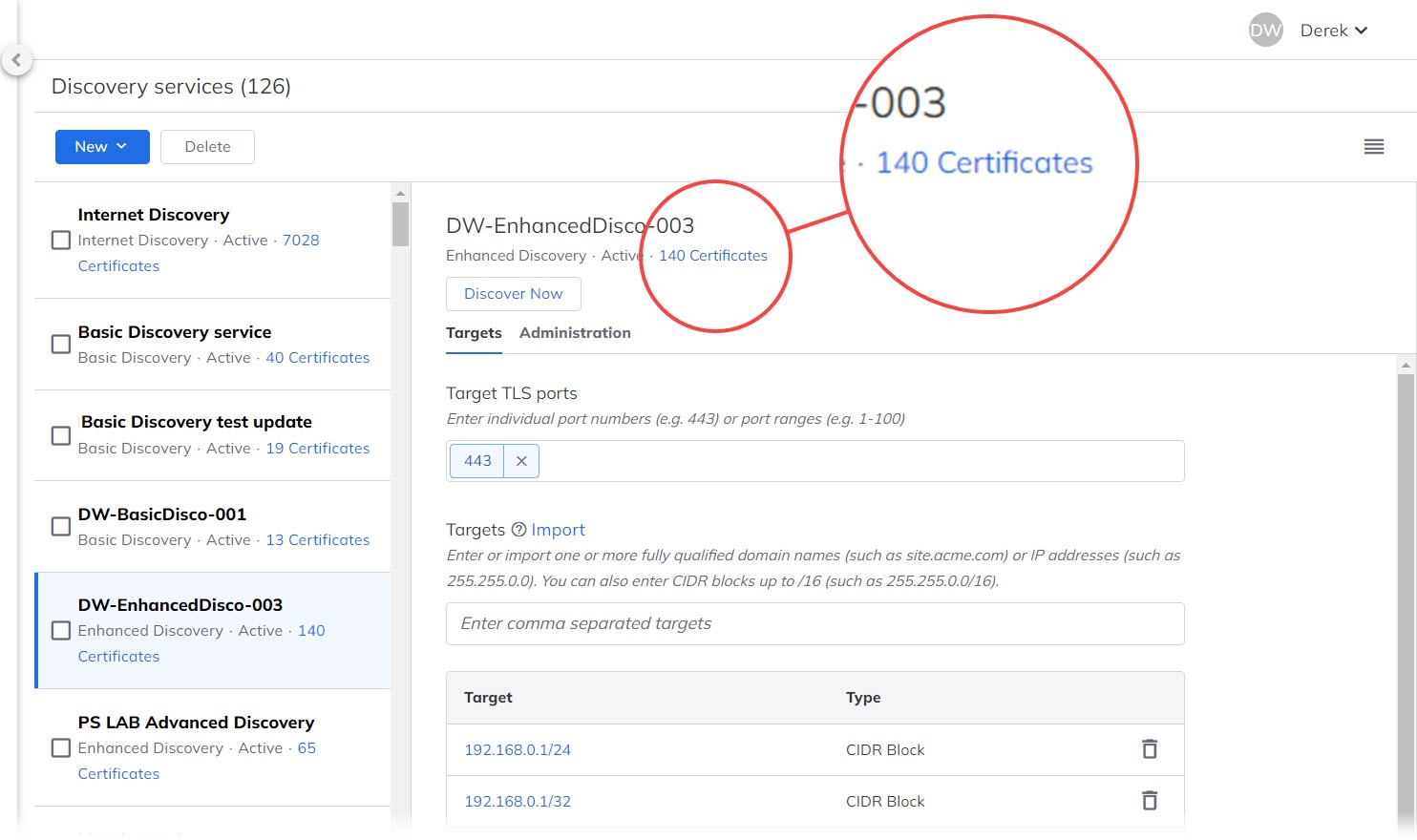Expand the Derek user menu
1417x840 pixels.
[x=1334, y=31]
